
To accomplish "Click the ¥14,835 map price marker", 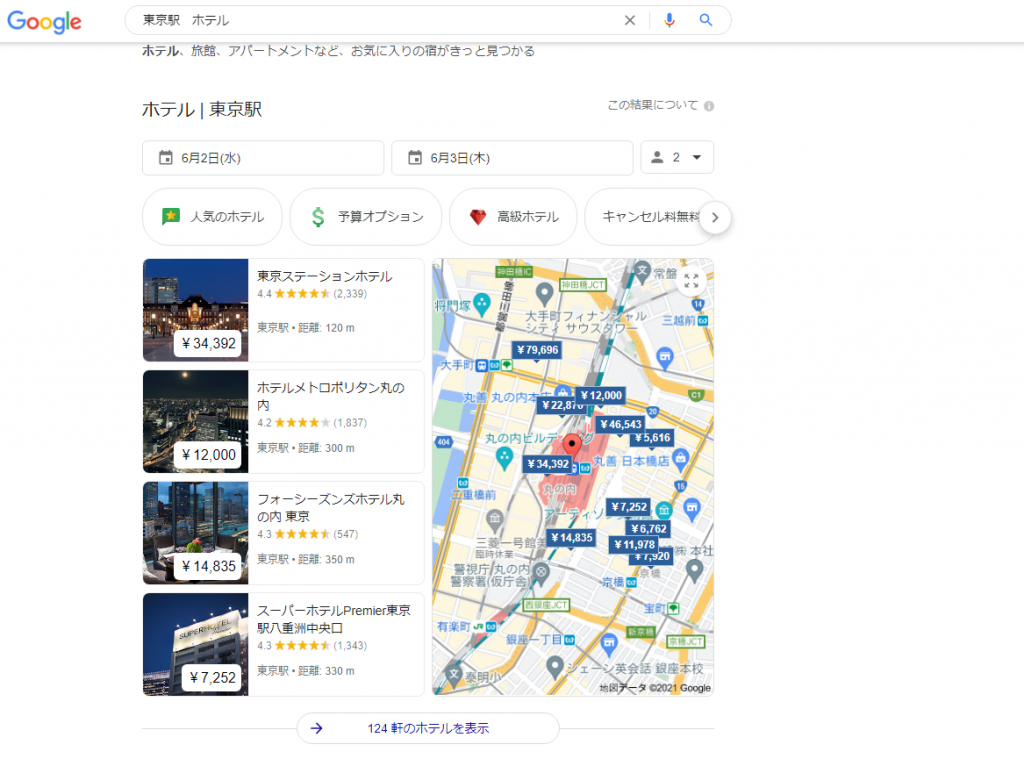I will 571,538.
